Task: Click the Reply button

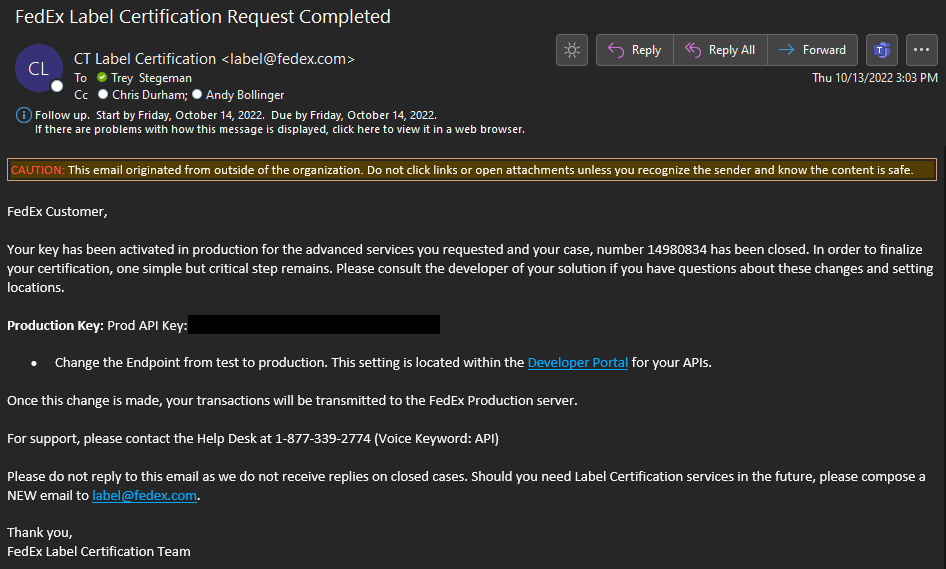Action: click(x=635, y=50)
